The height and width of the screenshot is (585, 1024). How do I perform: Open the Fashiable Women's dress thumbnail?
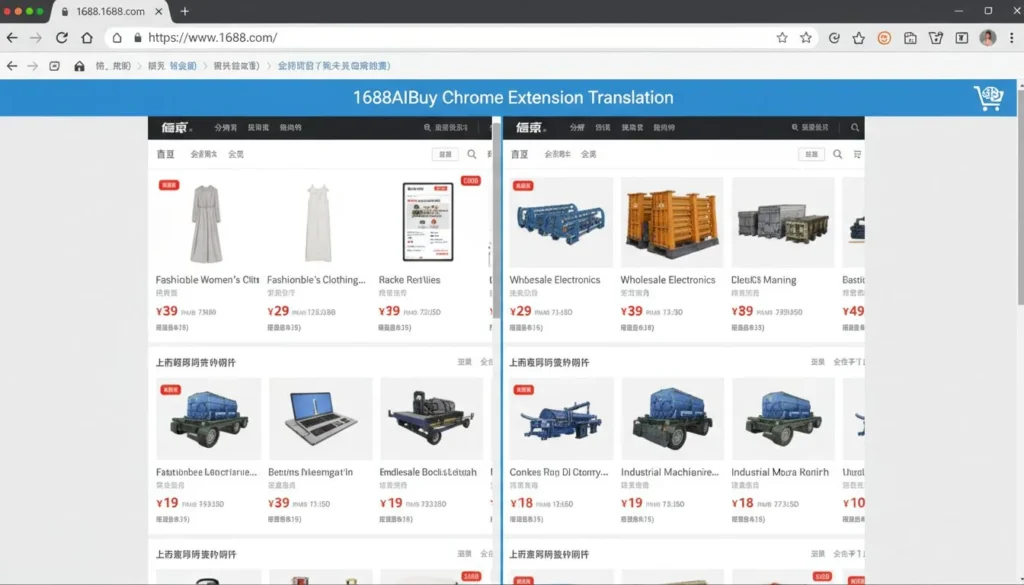point(206,222)
